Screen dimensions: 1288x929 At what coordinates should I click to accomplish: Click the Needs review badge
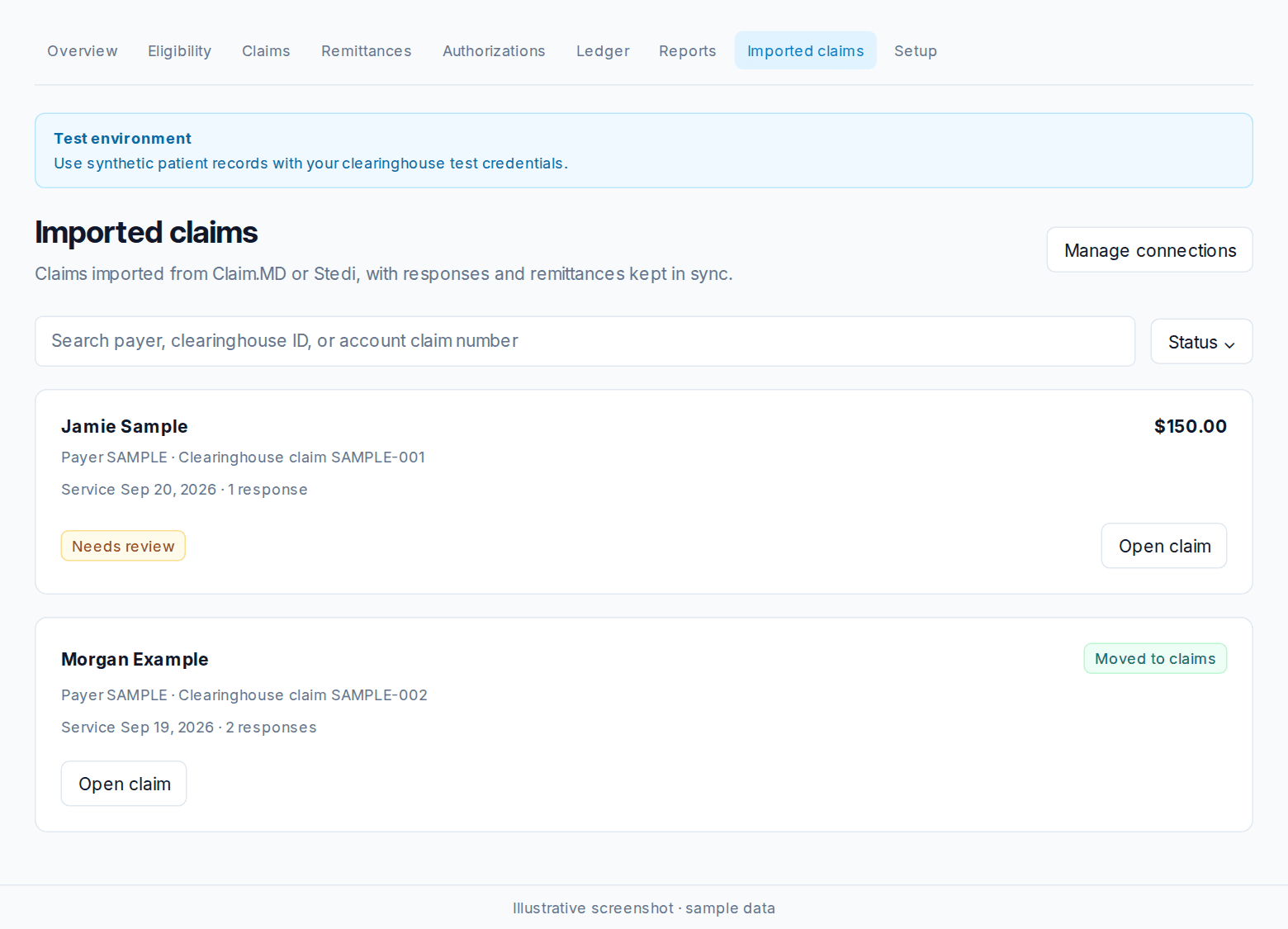(x=123, y=546)
